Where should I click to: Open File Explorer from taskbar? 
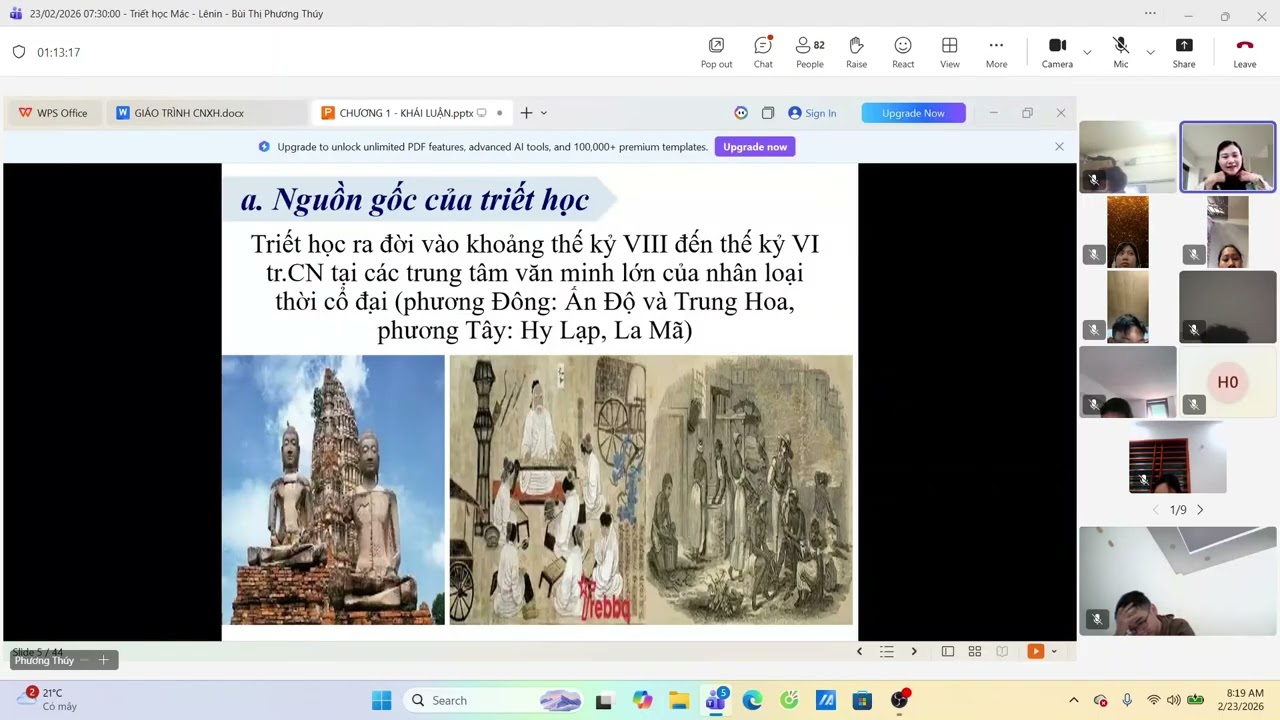(679, 700)
